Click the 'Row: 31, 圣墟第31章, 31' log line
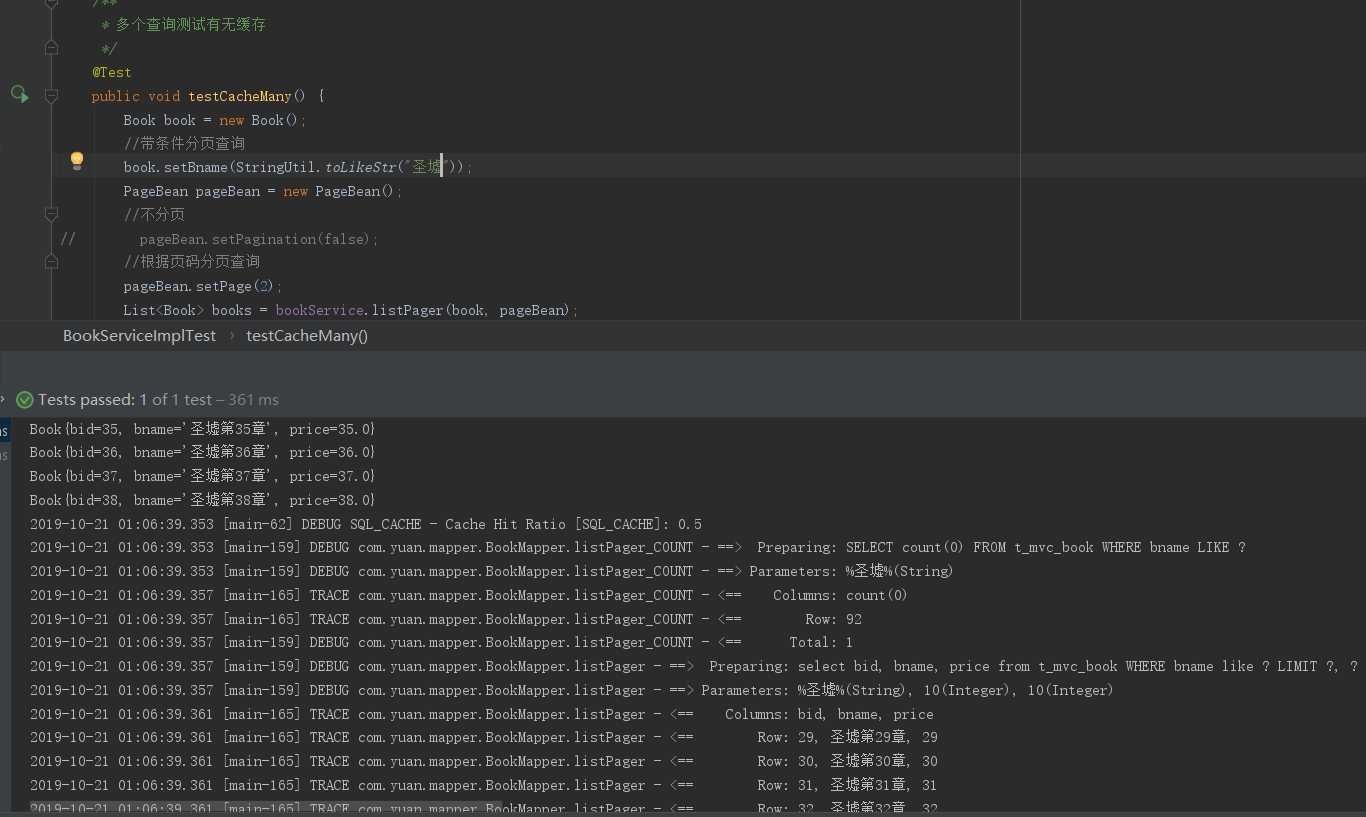The height and width of the screenshot is (817, 1366). pos(484,785)
